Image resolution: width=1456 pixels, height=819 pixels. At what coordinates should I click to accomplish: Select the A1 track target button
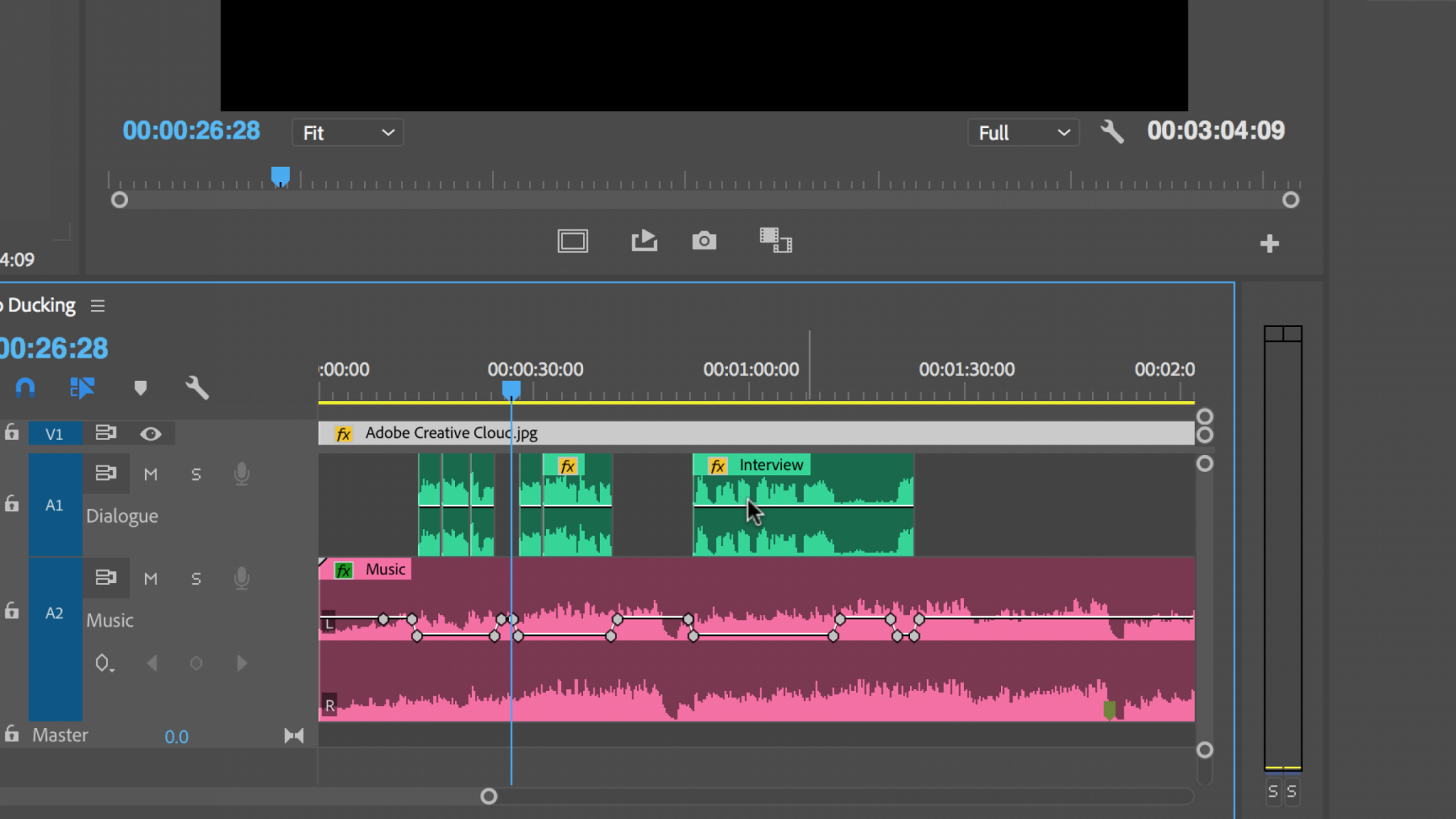[x=55, y=505]
